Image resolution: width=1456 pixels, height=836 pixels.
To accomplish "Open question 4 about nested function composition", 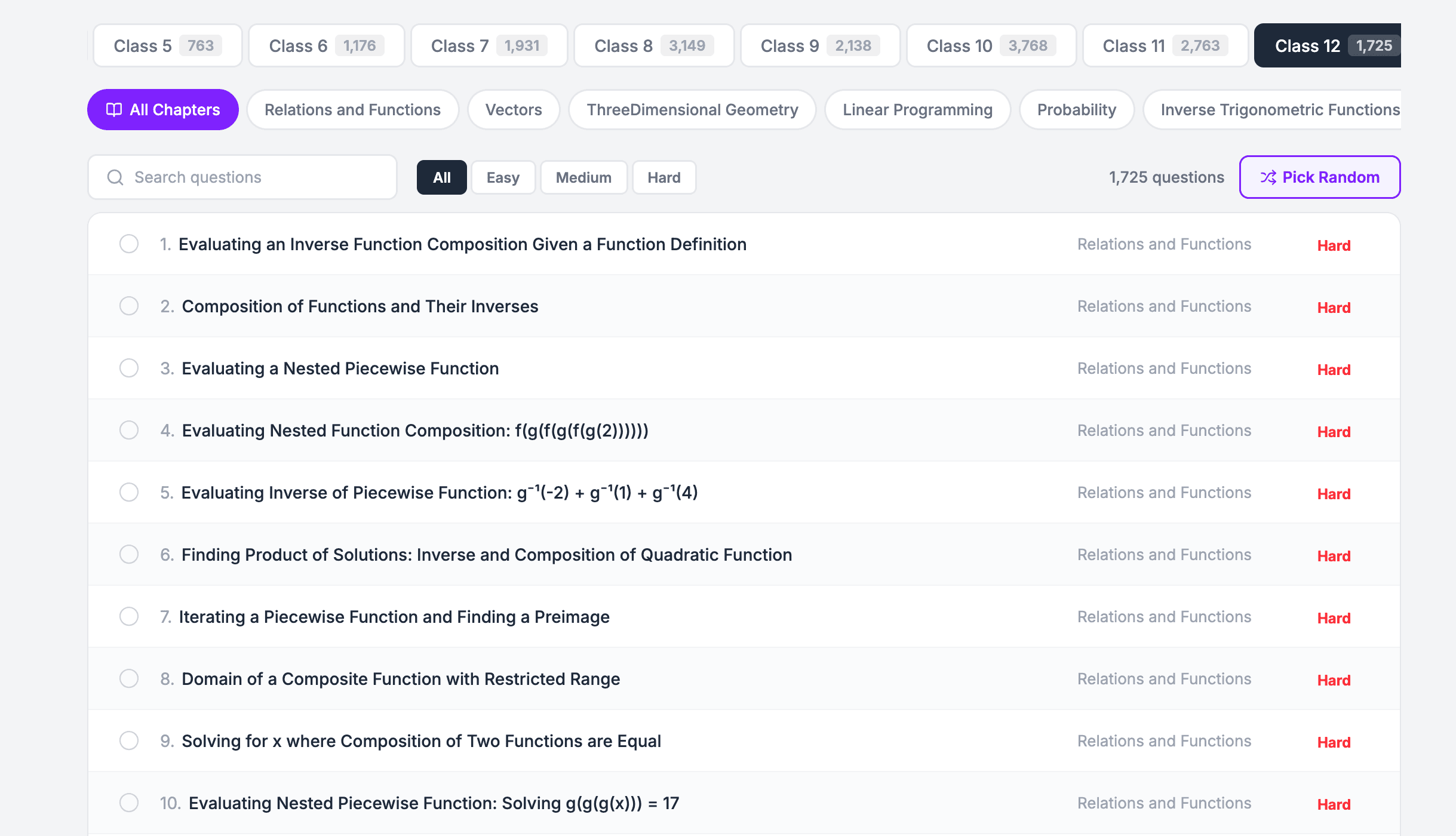I will [x=415, y=430].
